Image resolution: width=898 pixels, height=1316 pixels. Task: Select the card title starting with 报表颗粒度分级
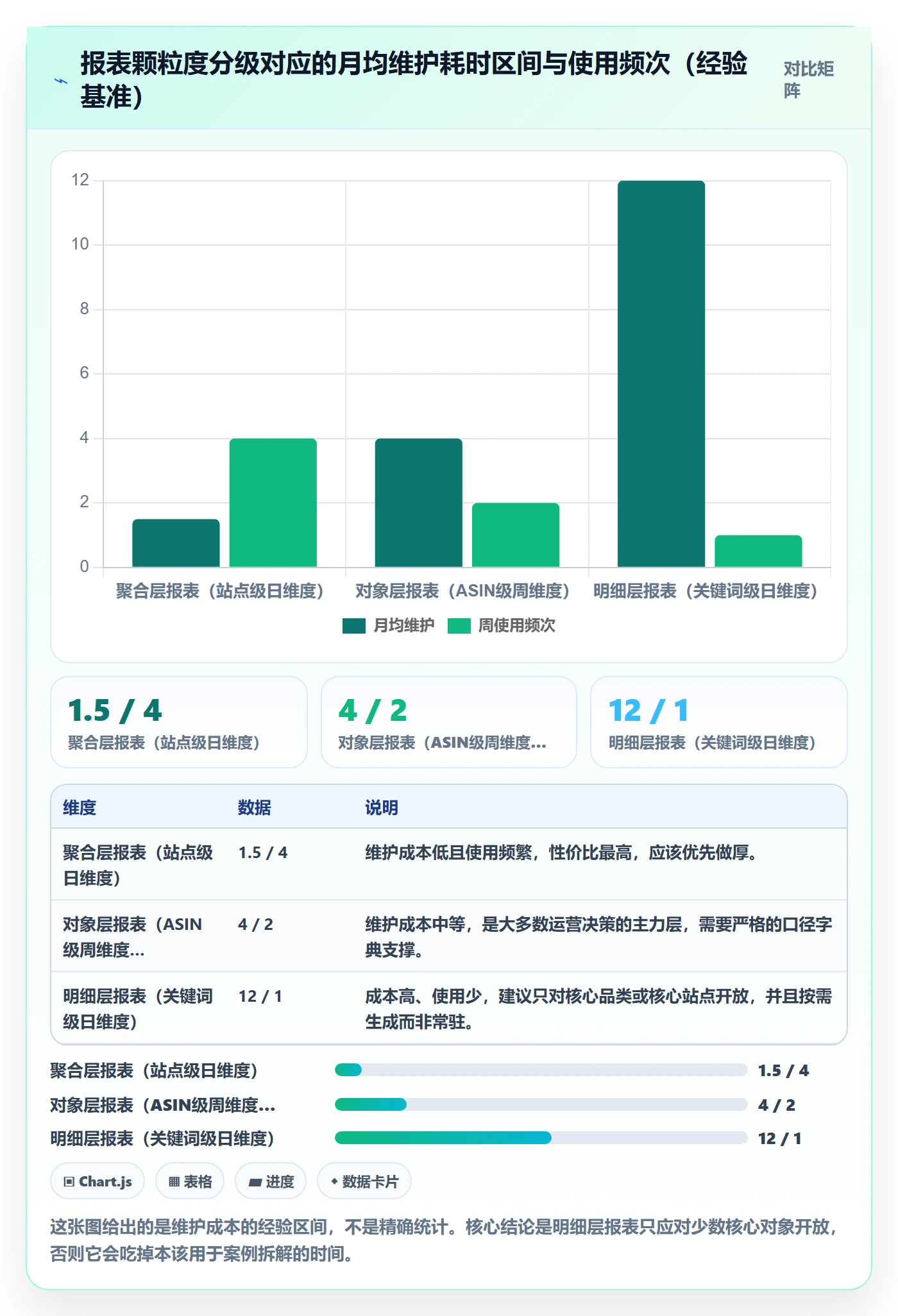point(414,80)
